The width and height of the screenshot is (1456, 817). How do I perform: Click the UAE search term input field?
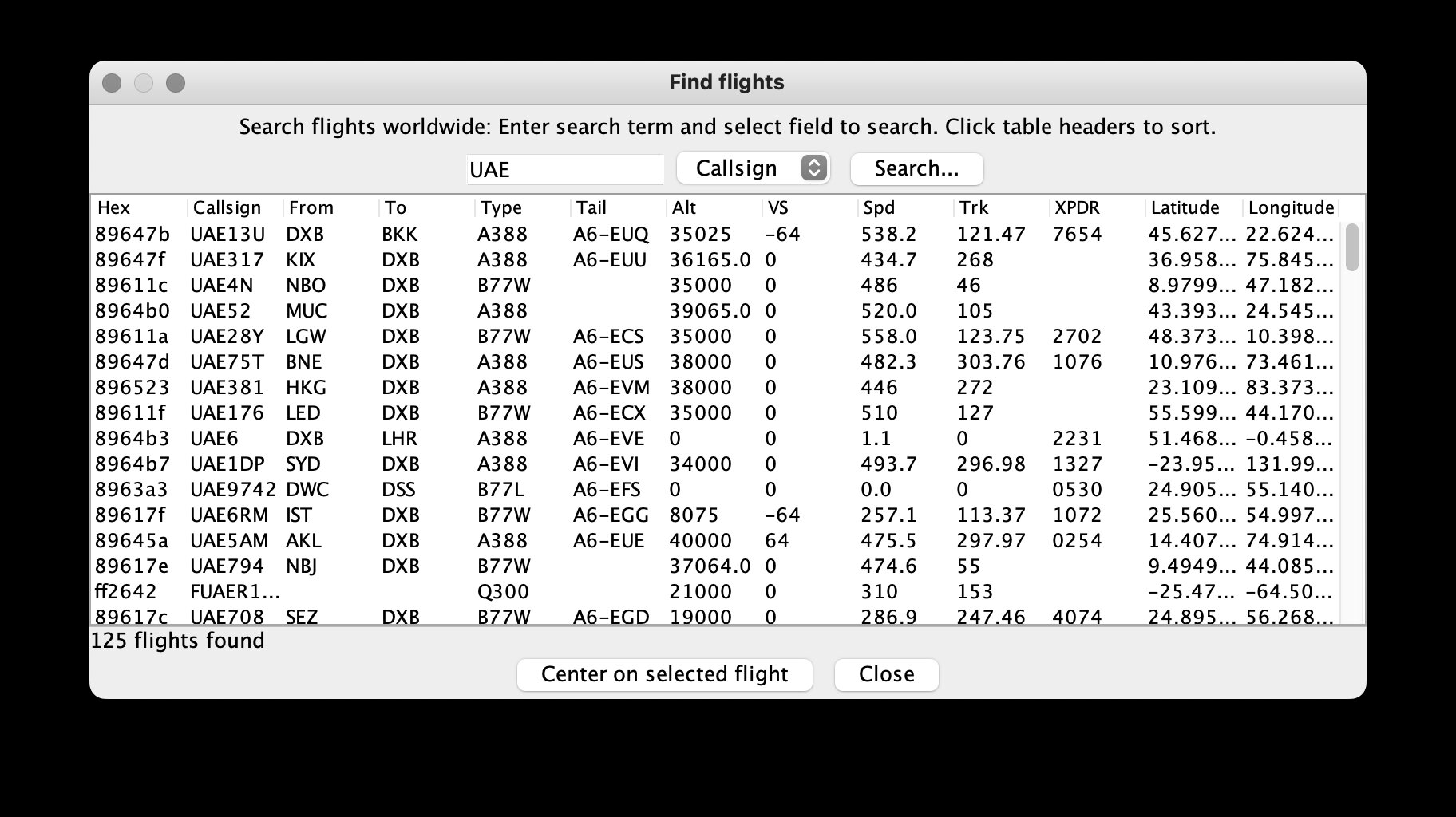(564, 169)
